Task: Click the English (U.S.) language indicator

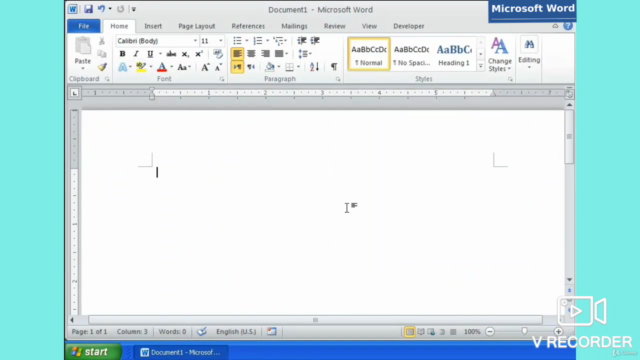Action: [236, 332]
